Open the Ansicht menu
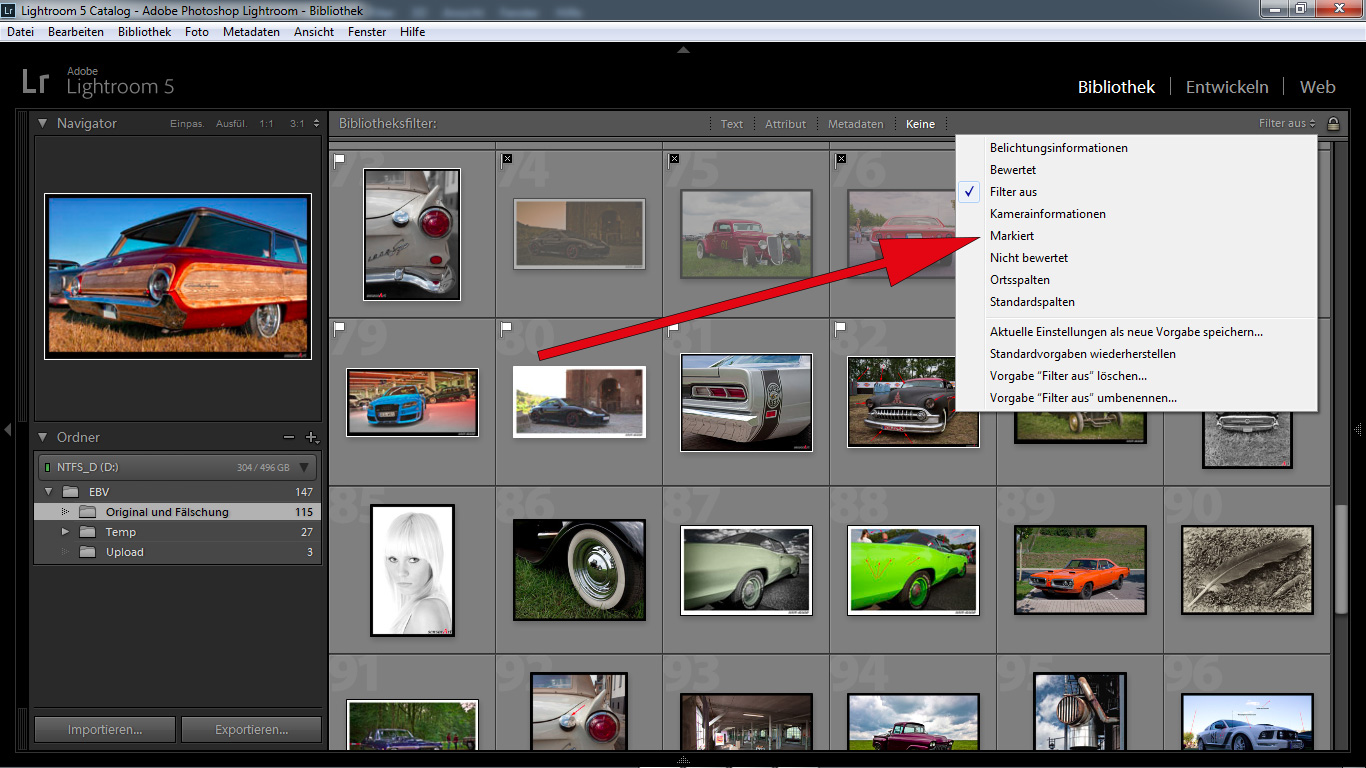The height and width of the screenshot is (768, 1366). 314,32
